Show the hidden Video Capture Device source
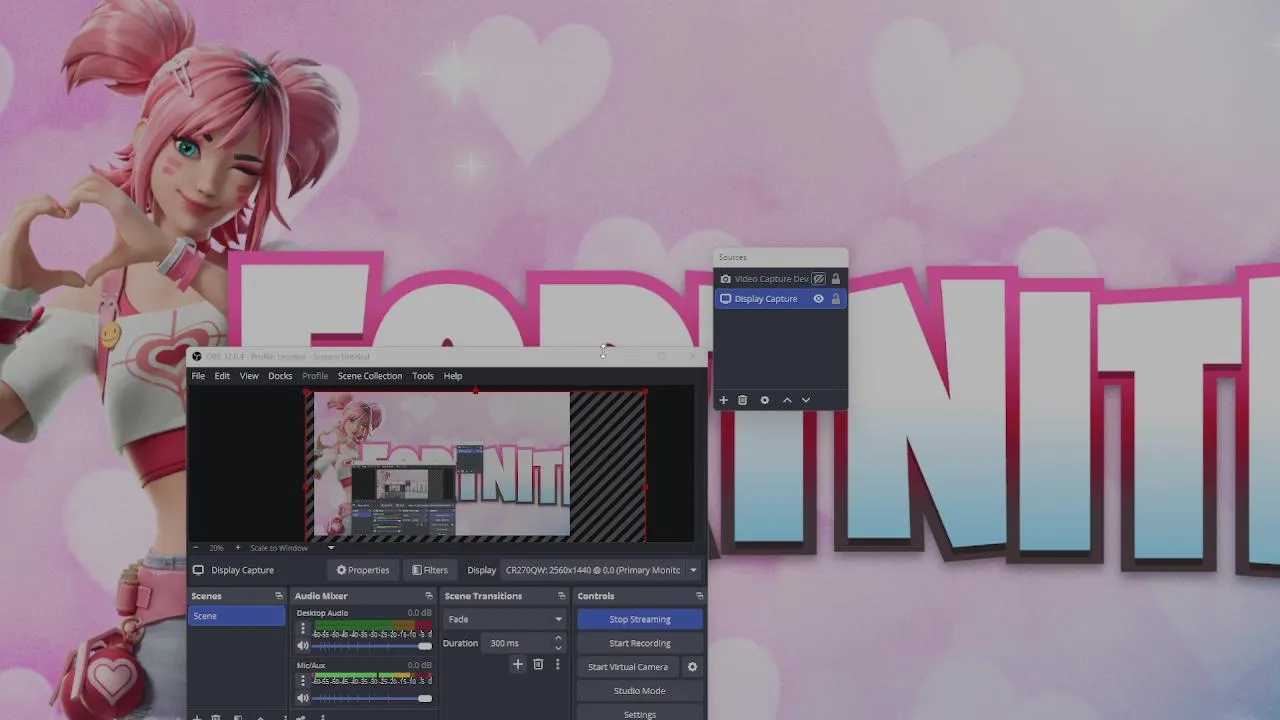 (819, 279)
